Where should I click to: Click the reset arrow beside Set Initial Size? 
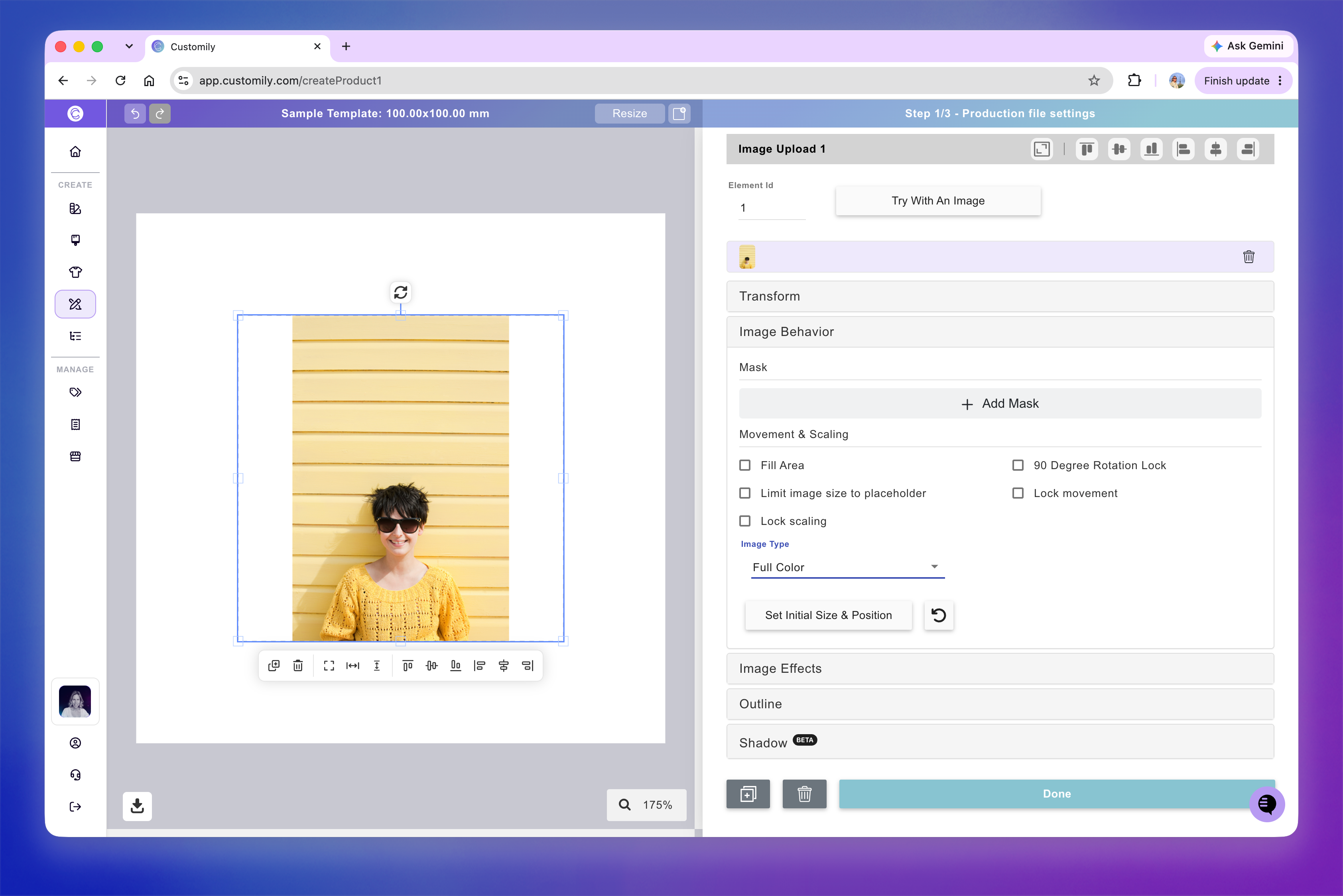(x=939, y=615)
